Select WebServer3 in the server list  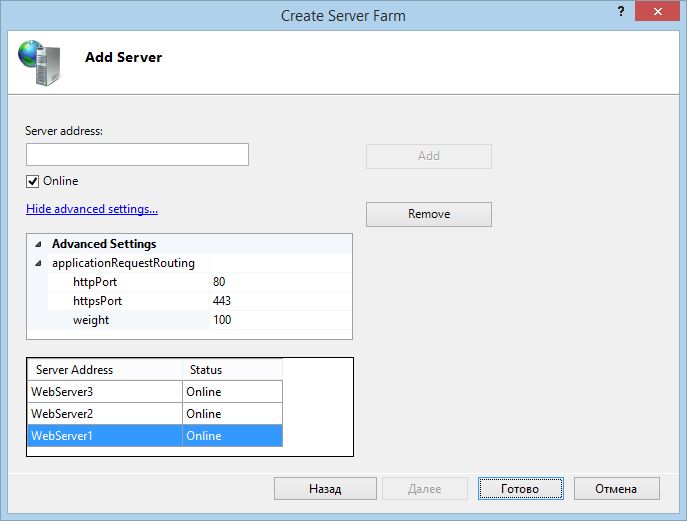(105, 392)
